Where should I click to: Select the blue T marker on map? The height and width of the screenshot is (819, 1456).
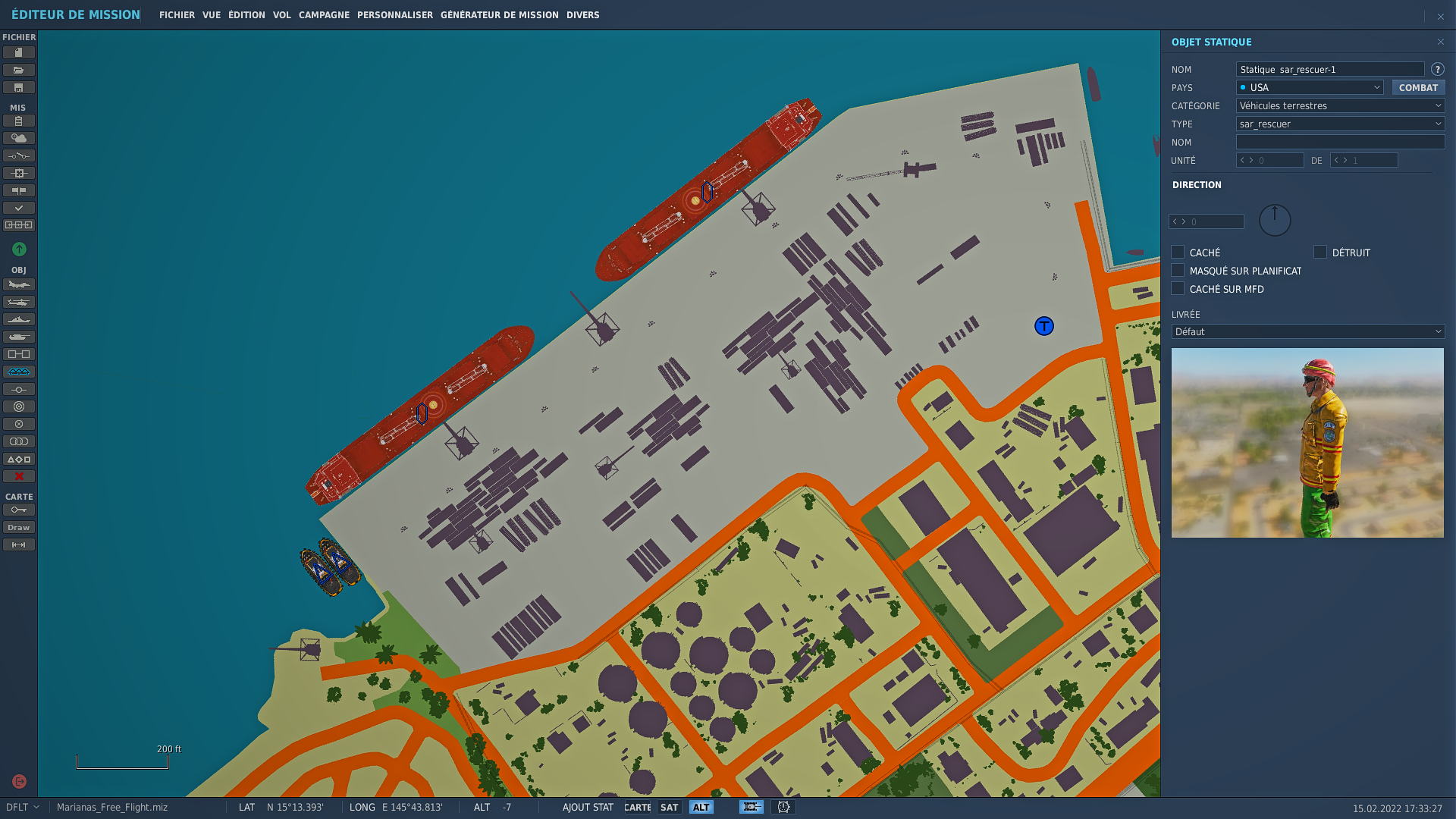pyautogui.click(x=1044, y=326)
